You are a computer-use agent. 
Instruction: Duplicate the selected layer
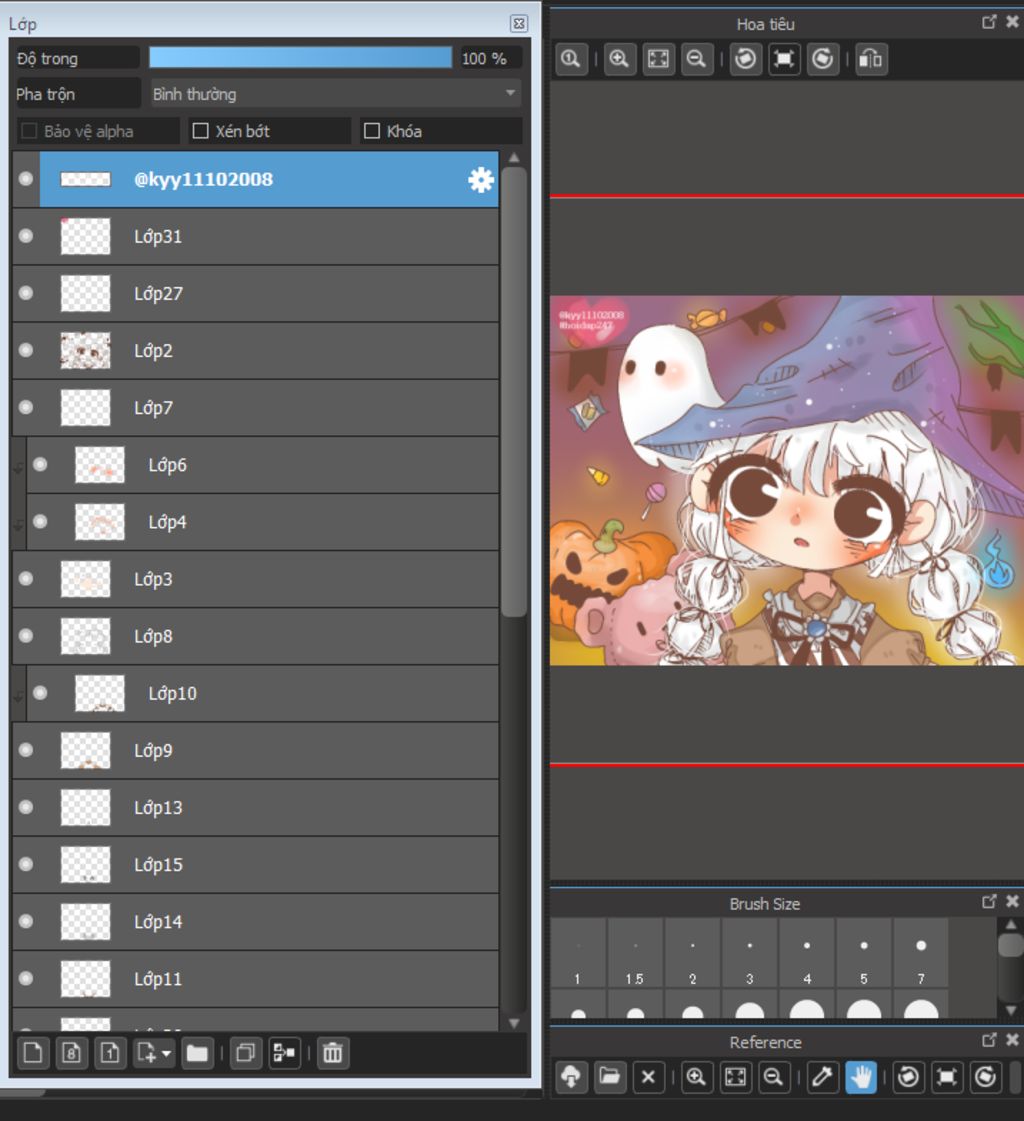245,1053
